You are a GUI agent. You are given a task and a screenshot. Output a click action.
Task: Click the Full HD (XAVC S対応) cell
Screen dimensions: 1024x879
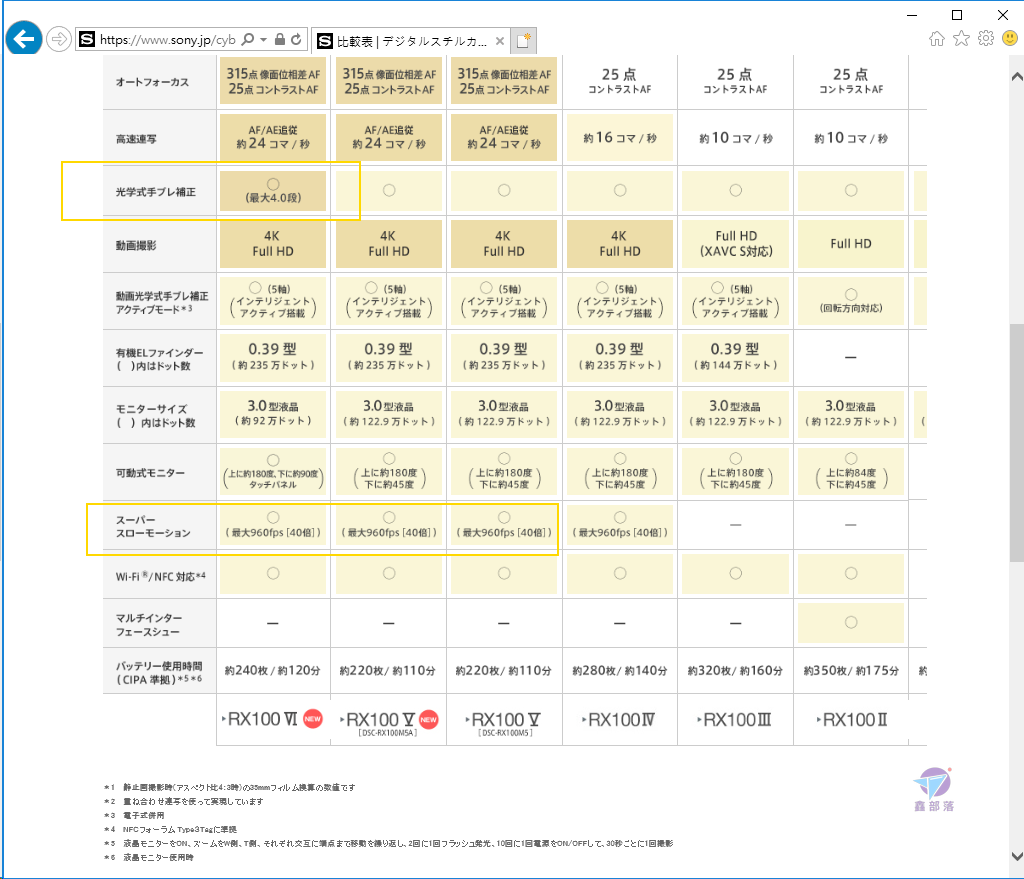tap(735, 244)
